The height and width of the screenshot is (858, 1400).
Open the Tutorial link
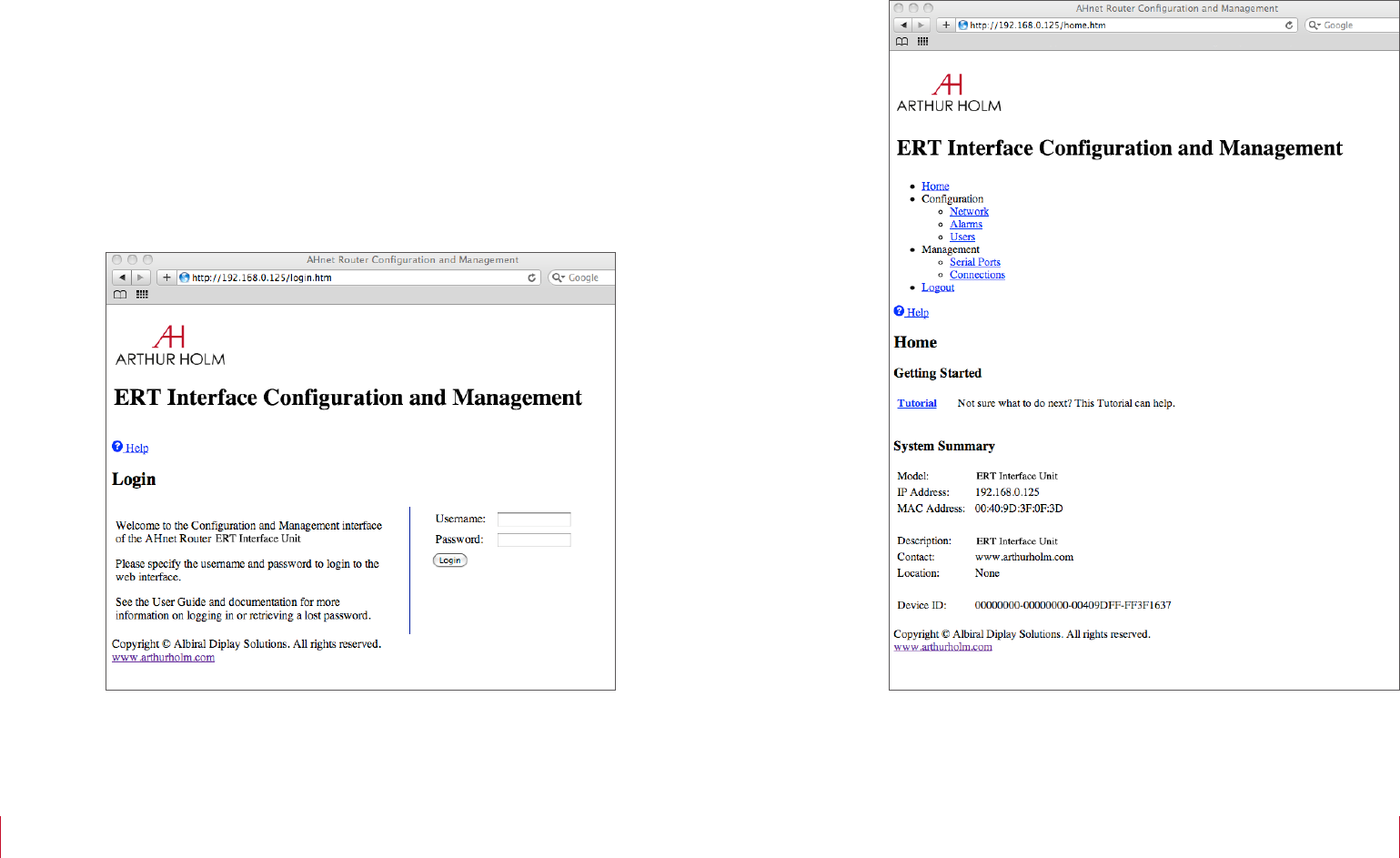point(917,404)
